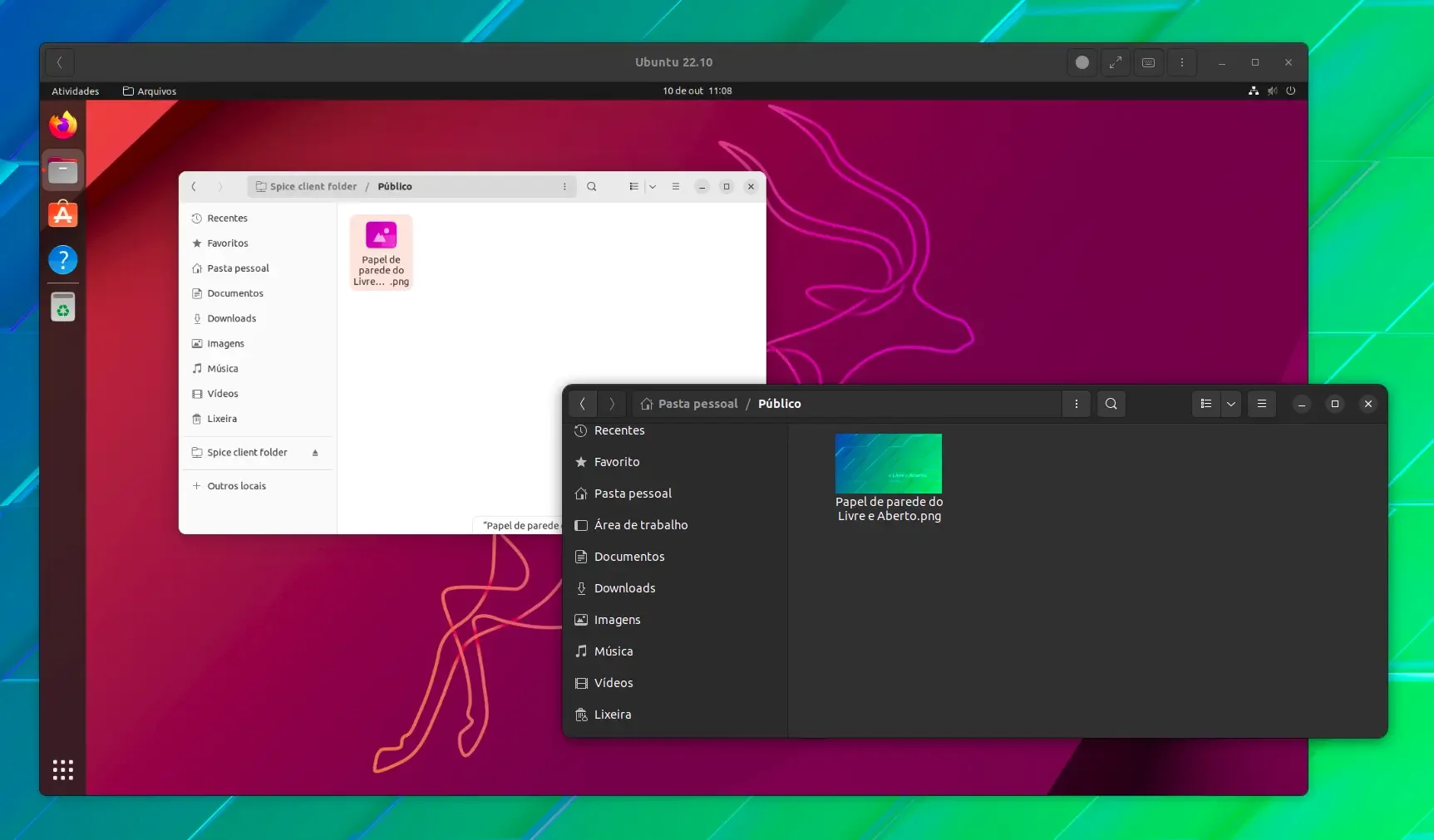The height and width of the screenshot is (840, 1434).
Task: Click the search icon in light Files window
Action: 592,187
